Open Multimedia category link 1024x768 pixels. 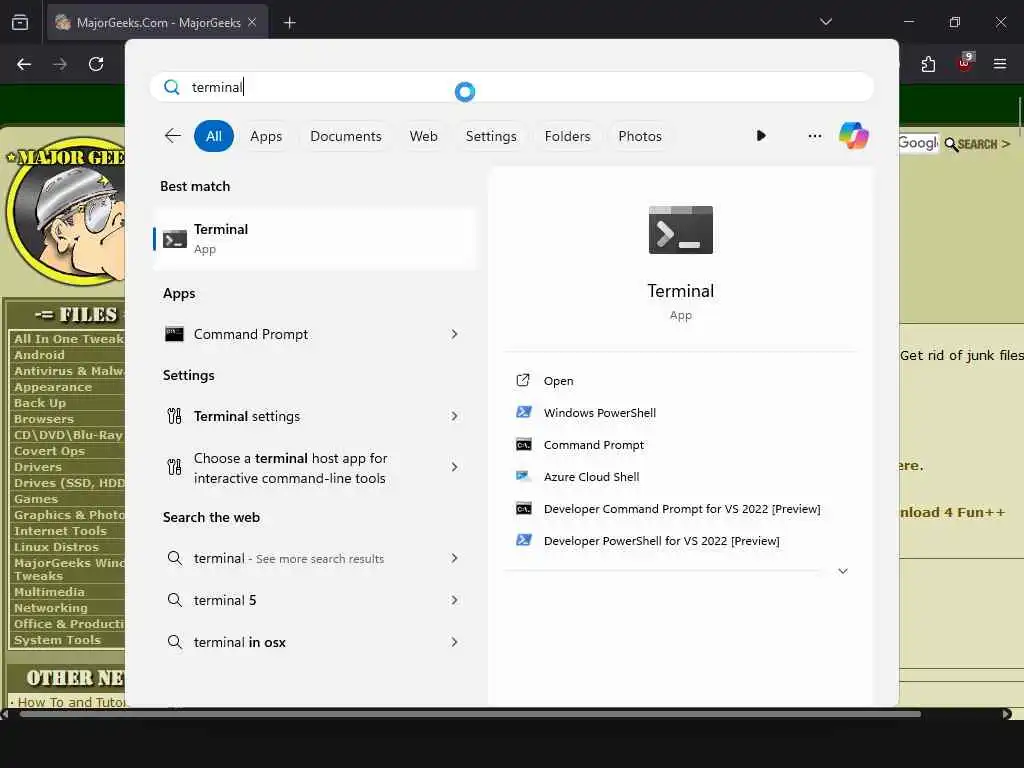49,592
